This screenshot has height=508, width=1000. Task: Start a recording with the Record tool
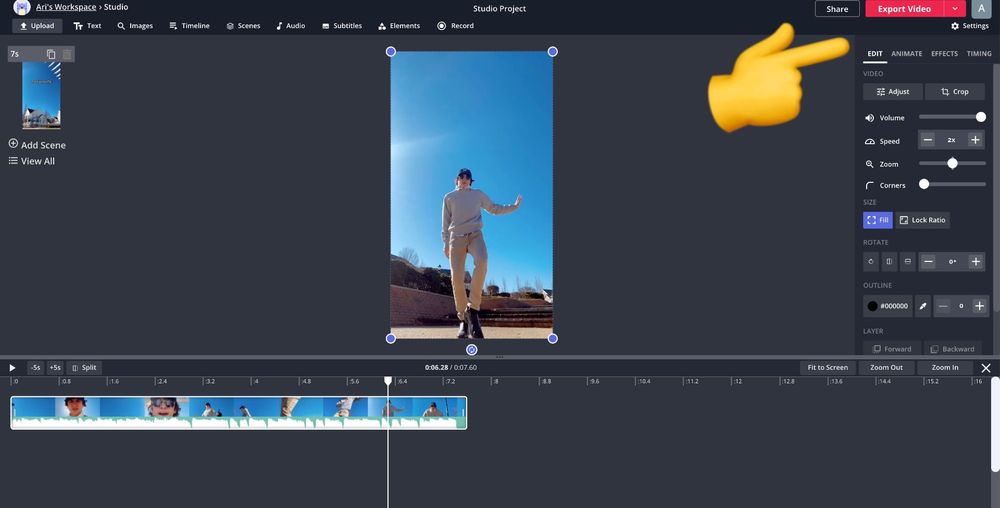click(455, 25)
